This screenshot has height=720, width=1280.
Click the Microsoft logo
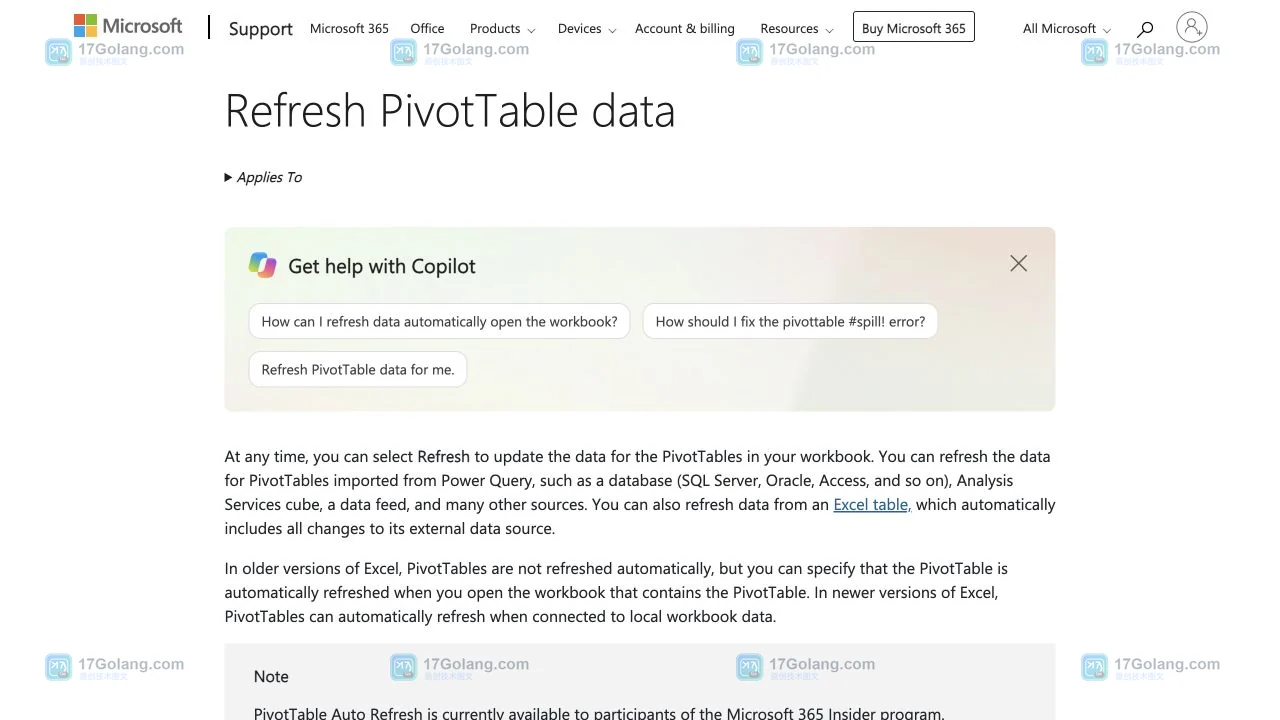point(128,26)
